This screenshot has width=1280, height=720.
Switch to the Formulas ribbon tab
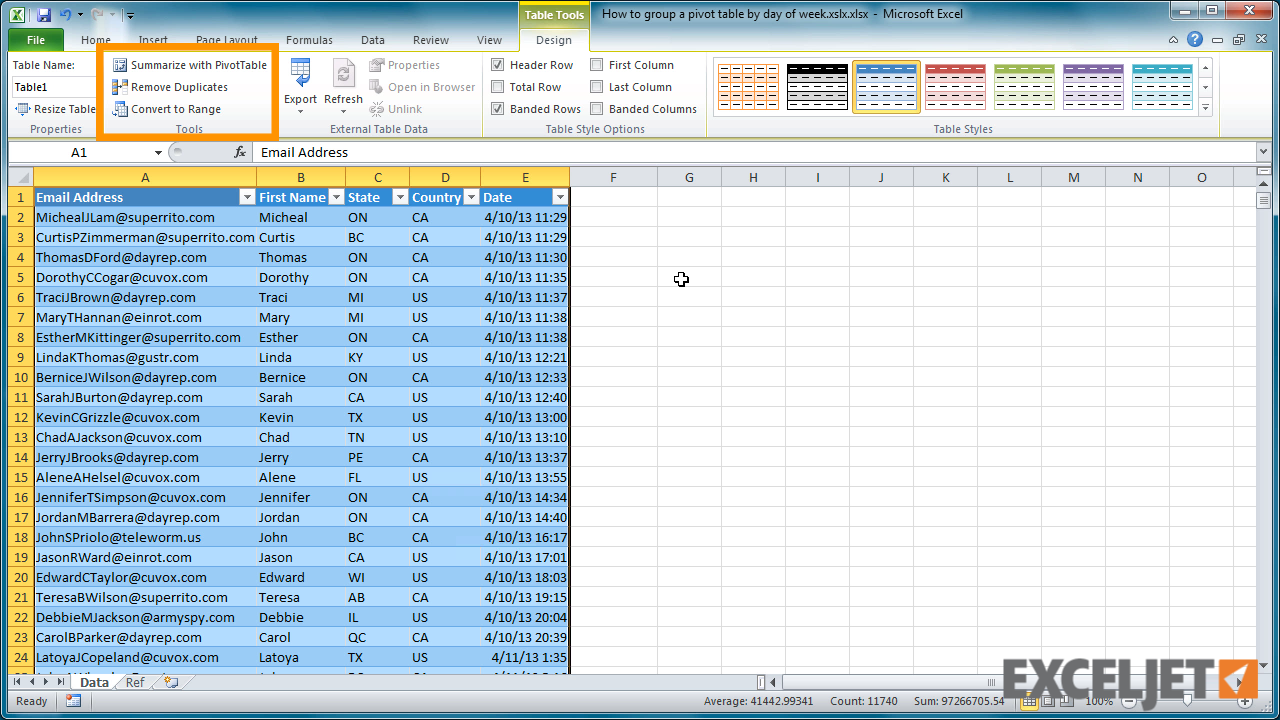point(309,40)
